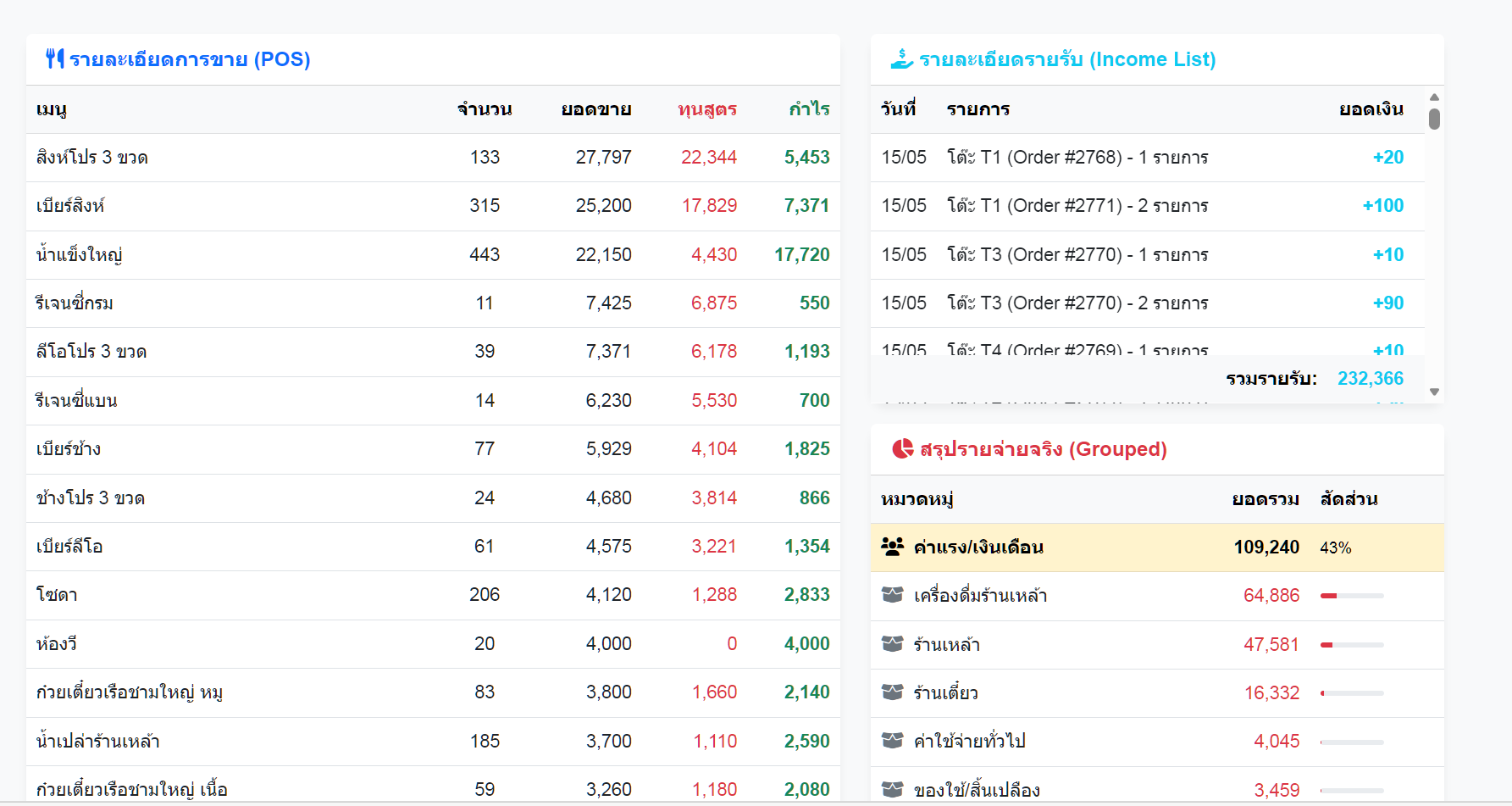Click the ยอดรวม column header

(1266, 499)
